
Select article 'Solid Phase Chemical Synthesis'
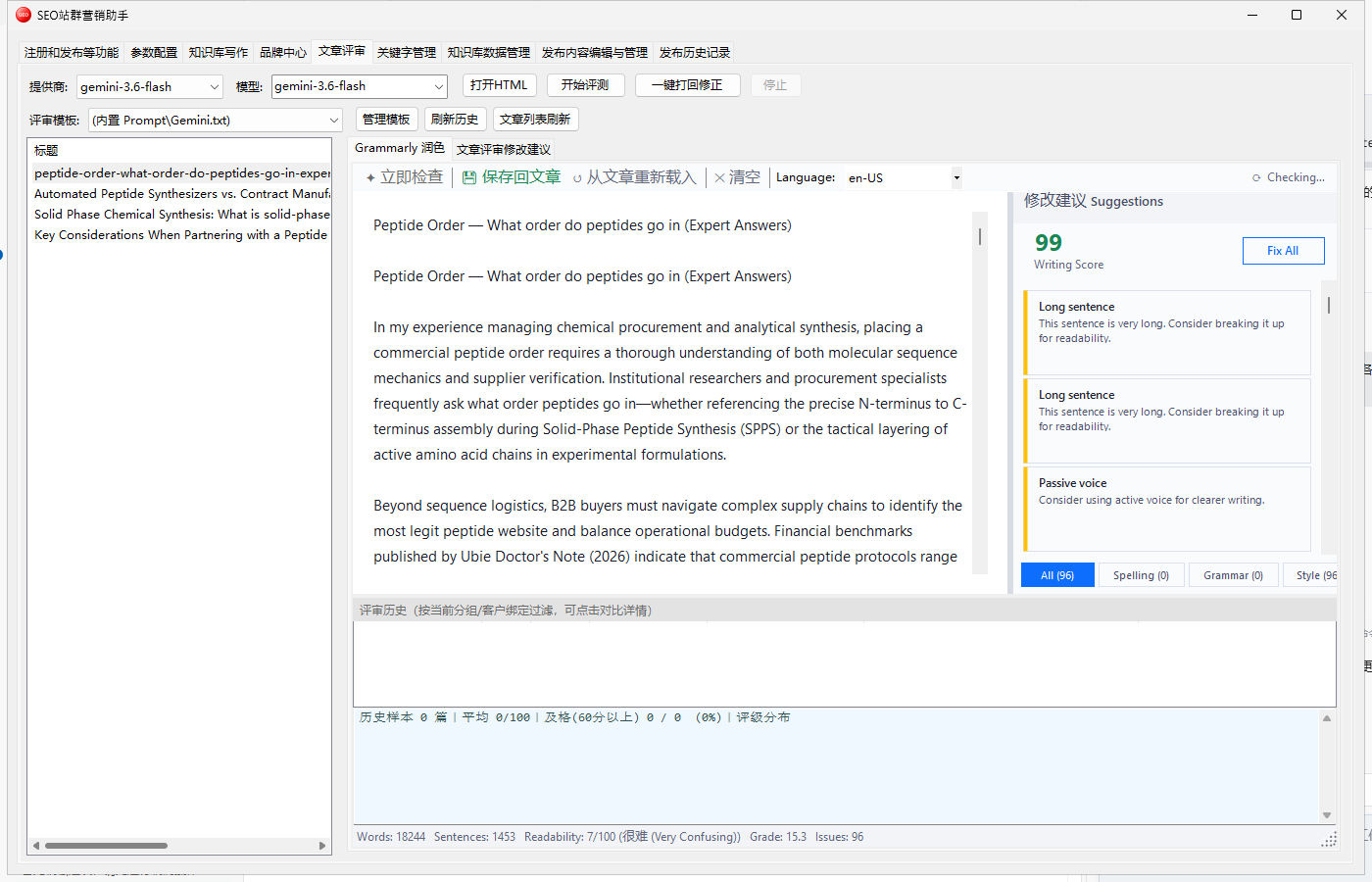click(182, 215)
